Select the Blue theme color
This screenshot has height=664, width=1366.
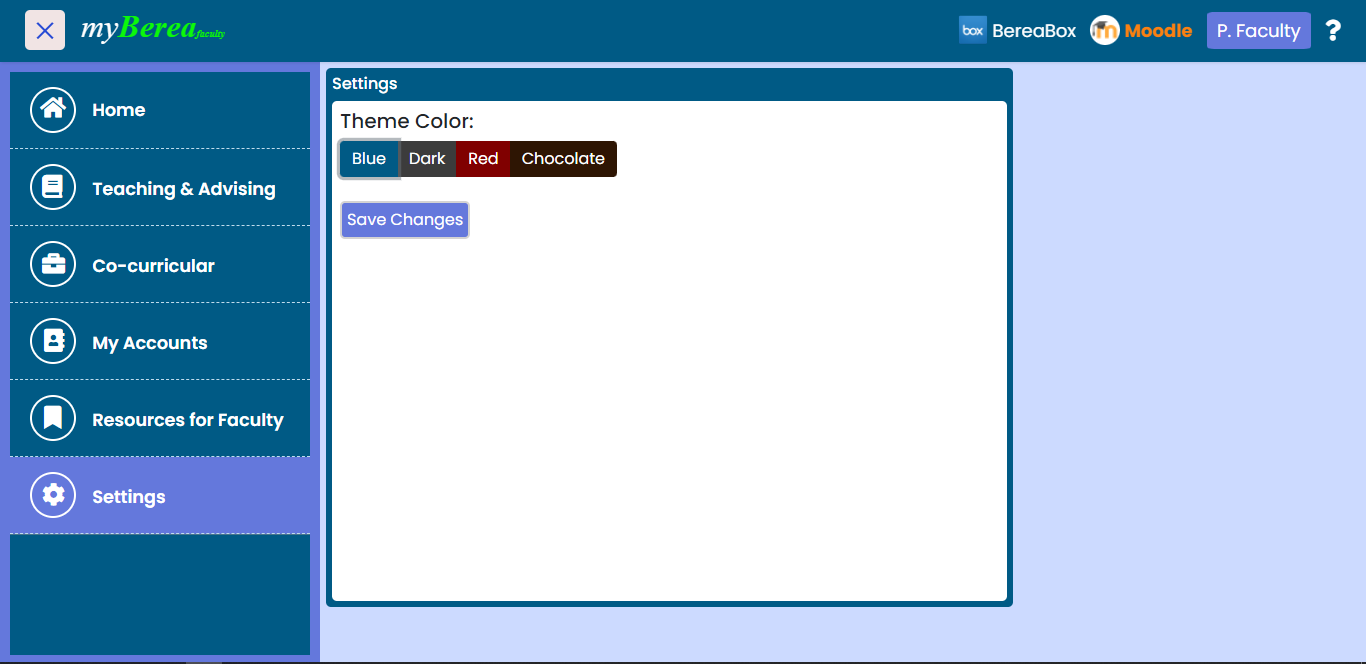pos(369,159)
